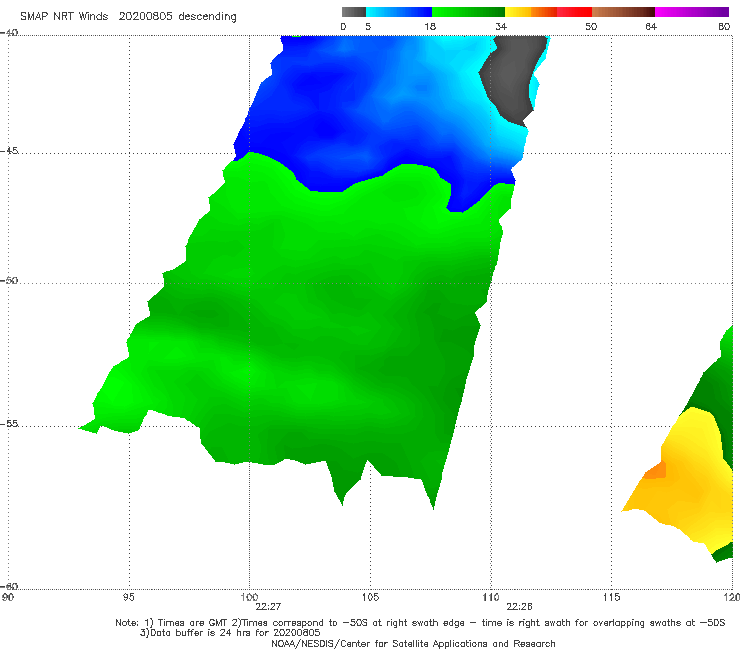Viewport: 740px width, 650px height.
Task: Click the "SMAP NRT Winds" title text
Action: pos(64,17)
